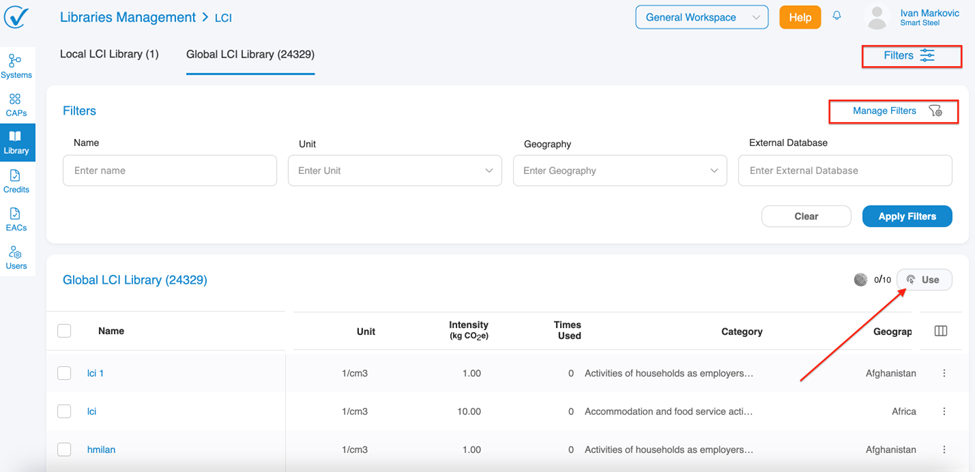Expand the Unit dropdown filter
This screenshot has height=472, width=975.
[395, 171]
